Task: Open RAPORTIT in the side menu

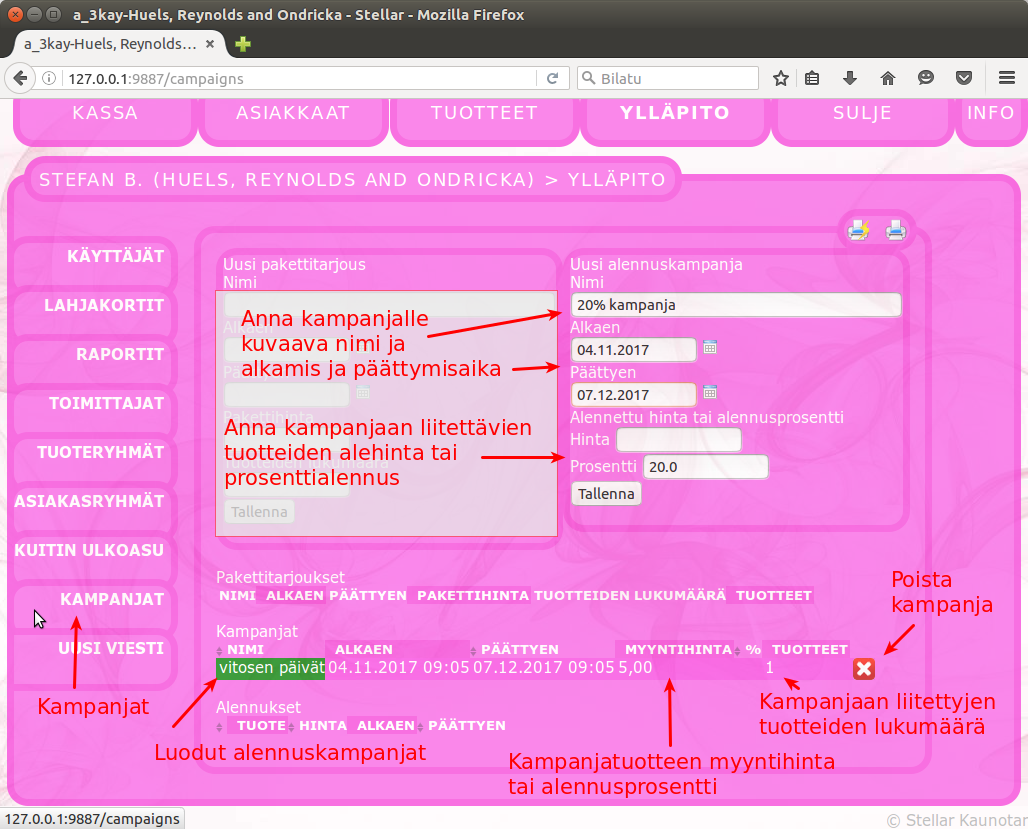Action: 119,354
